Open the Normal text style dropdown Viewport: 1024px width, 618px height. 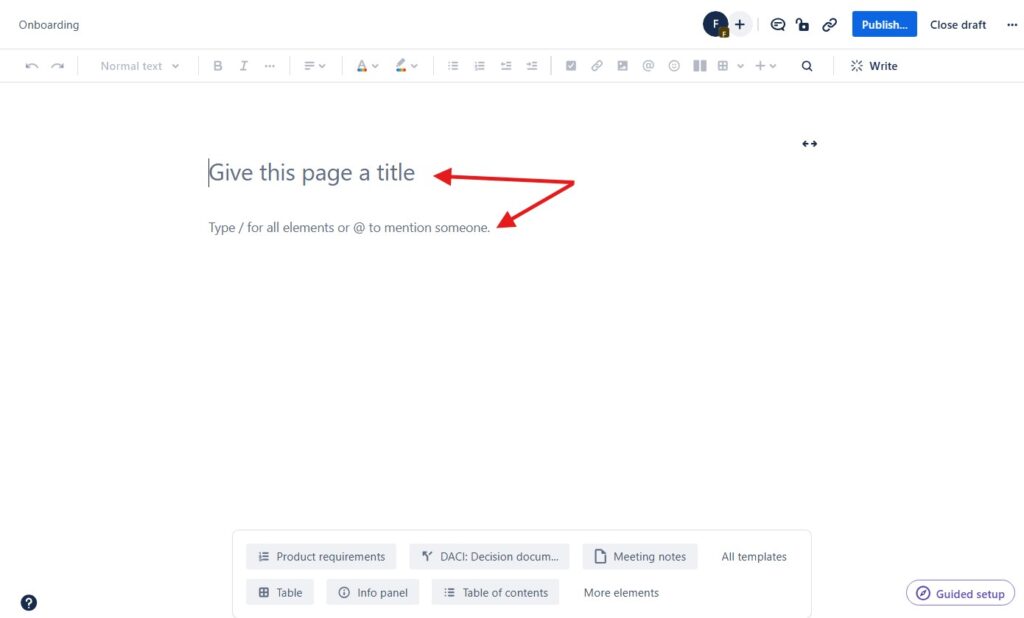coord(136,65)
